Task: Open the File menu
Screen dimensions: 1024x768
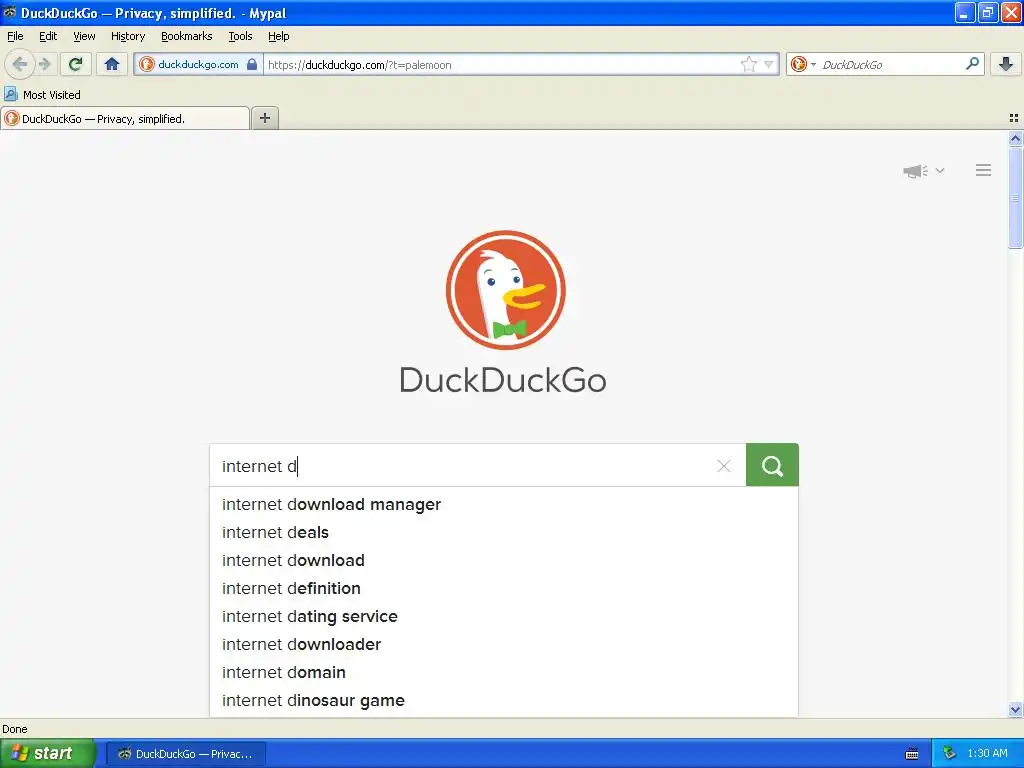Action: click(15, 36)
